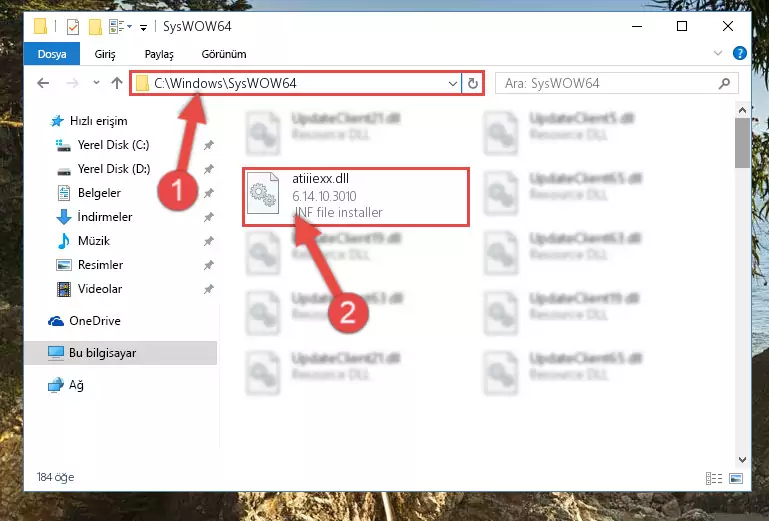Click pin icon beside Belgeler
The height and width of the screenshot is (521, 769).
tap(208, 193)
